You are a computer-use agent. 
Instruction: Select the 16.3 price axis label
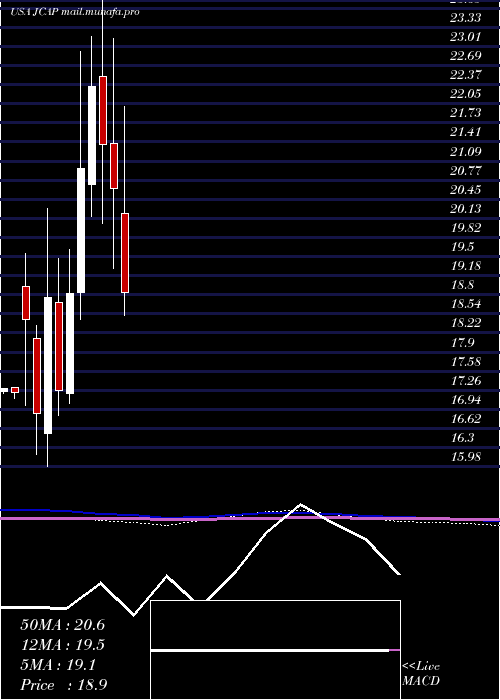click(462, 438)
